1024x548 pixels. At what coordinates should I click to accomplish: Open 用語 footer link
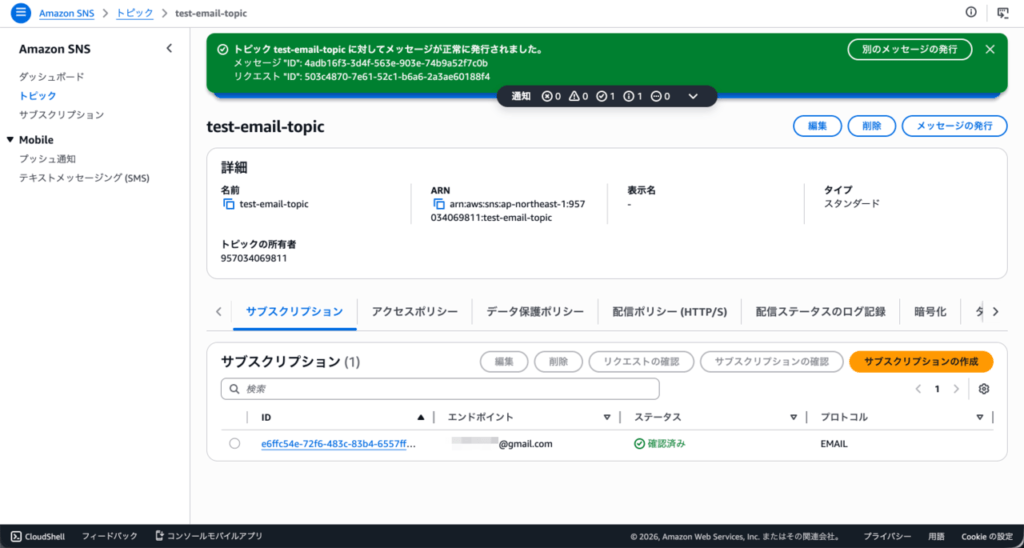936,536
